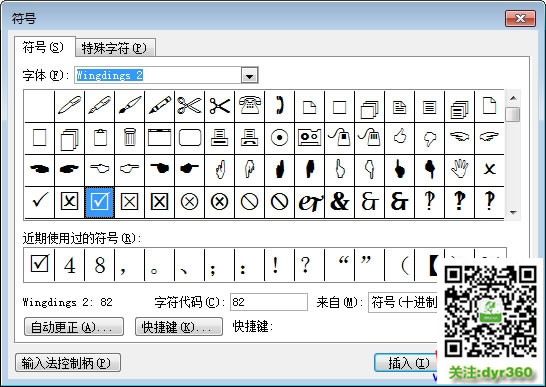Choose the clipboard symbol
Viewport: 546px width, 387px height.
click(x=100, y=138)
